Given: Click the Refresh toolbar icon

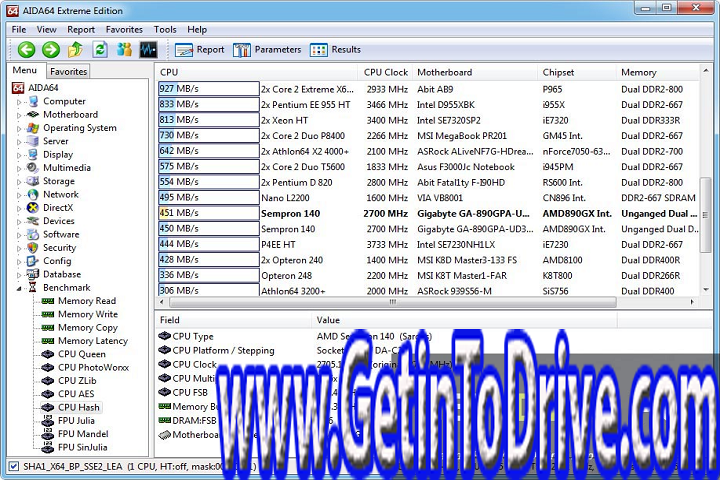Looking at the screenshot, I should pyautogui.click(x=100, y=49).
